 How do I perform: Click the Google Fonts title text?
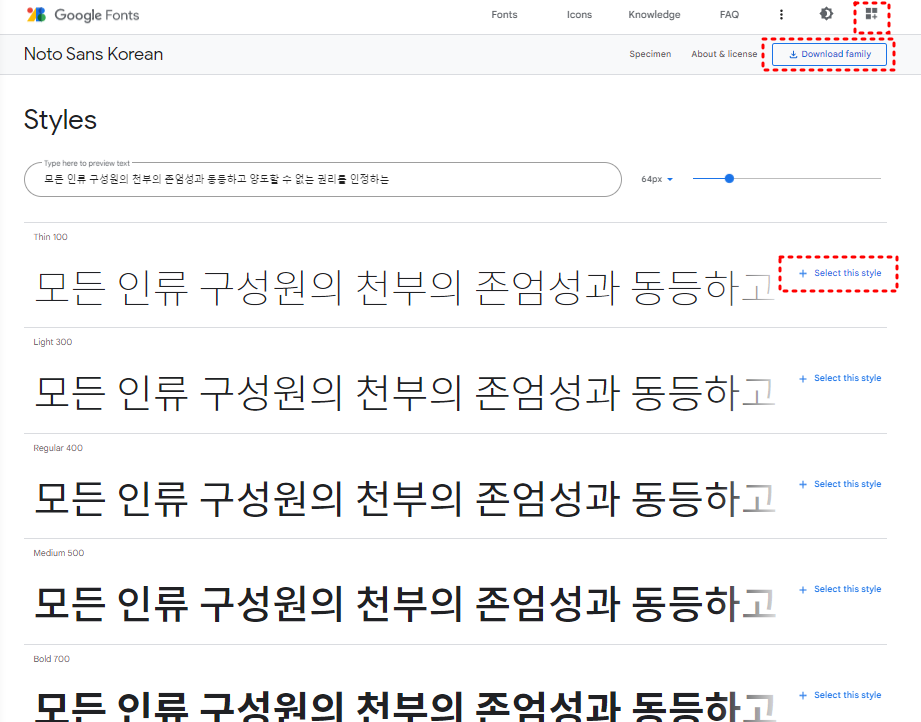(97, 15)
